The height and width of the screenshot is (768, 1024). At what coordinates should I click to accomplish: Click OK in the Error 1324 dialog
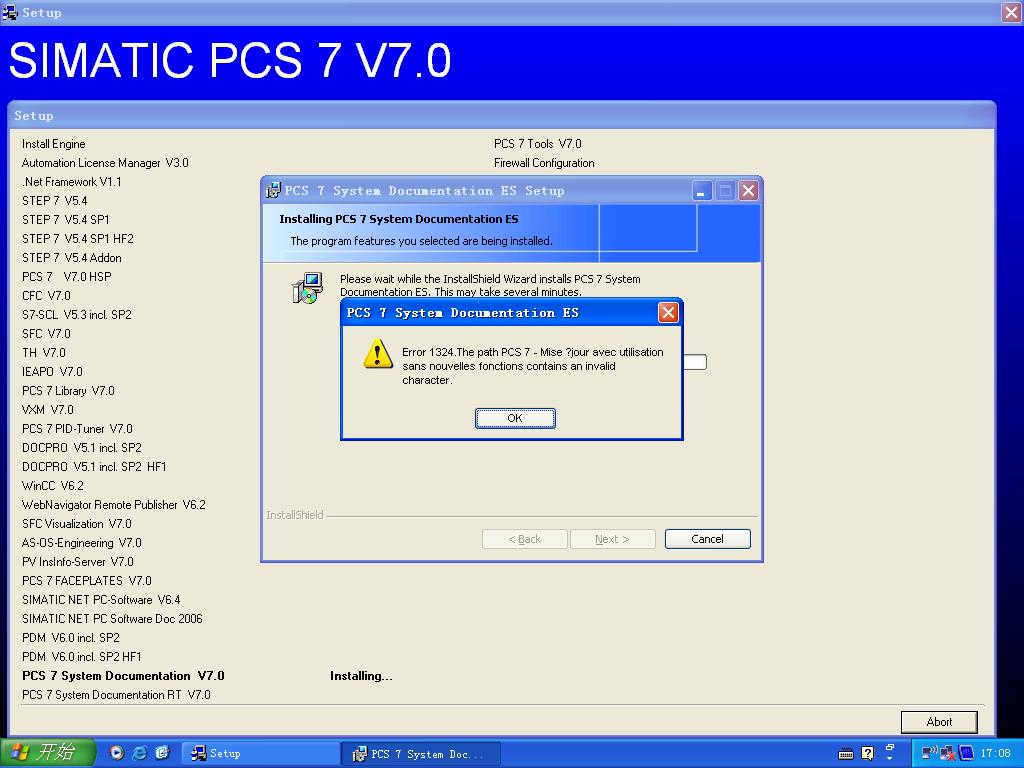pos(515,418)
